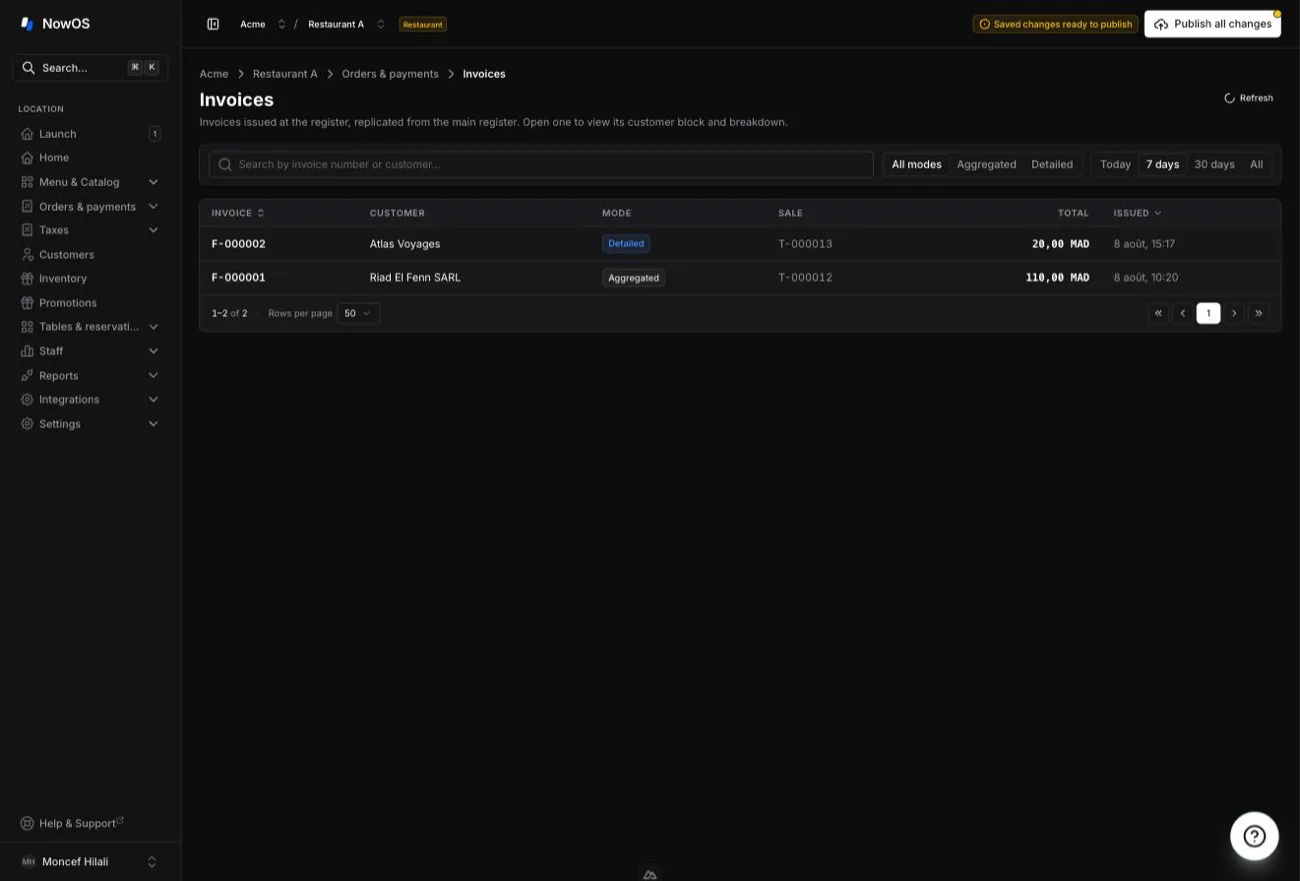
Task: Sort by the INVOICE column header
Action: [238, 213]
